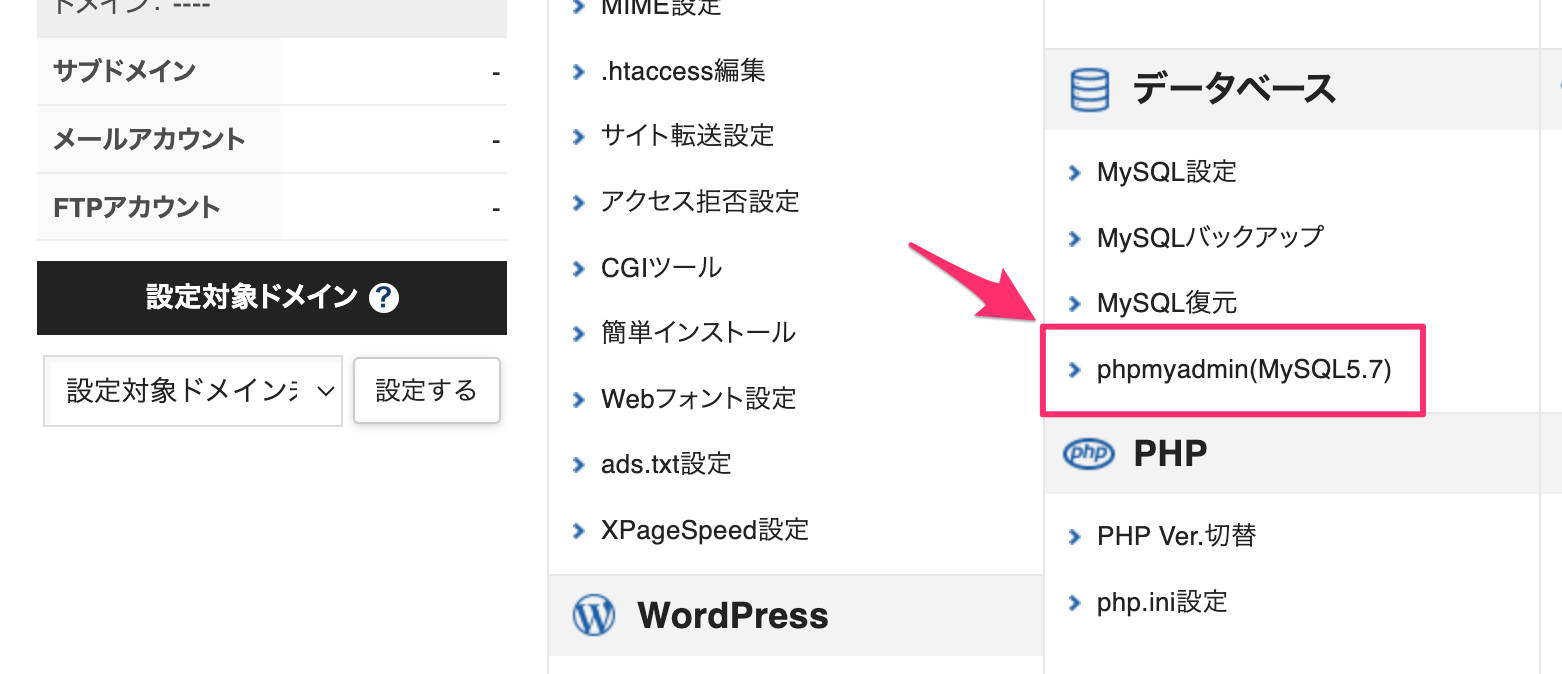Click the help icon beside 設定対象ドメイン

point(384,298)
